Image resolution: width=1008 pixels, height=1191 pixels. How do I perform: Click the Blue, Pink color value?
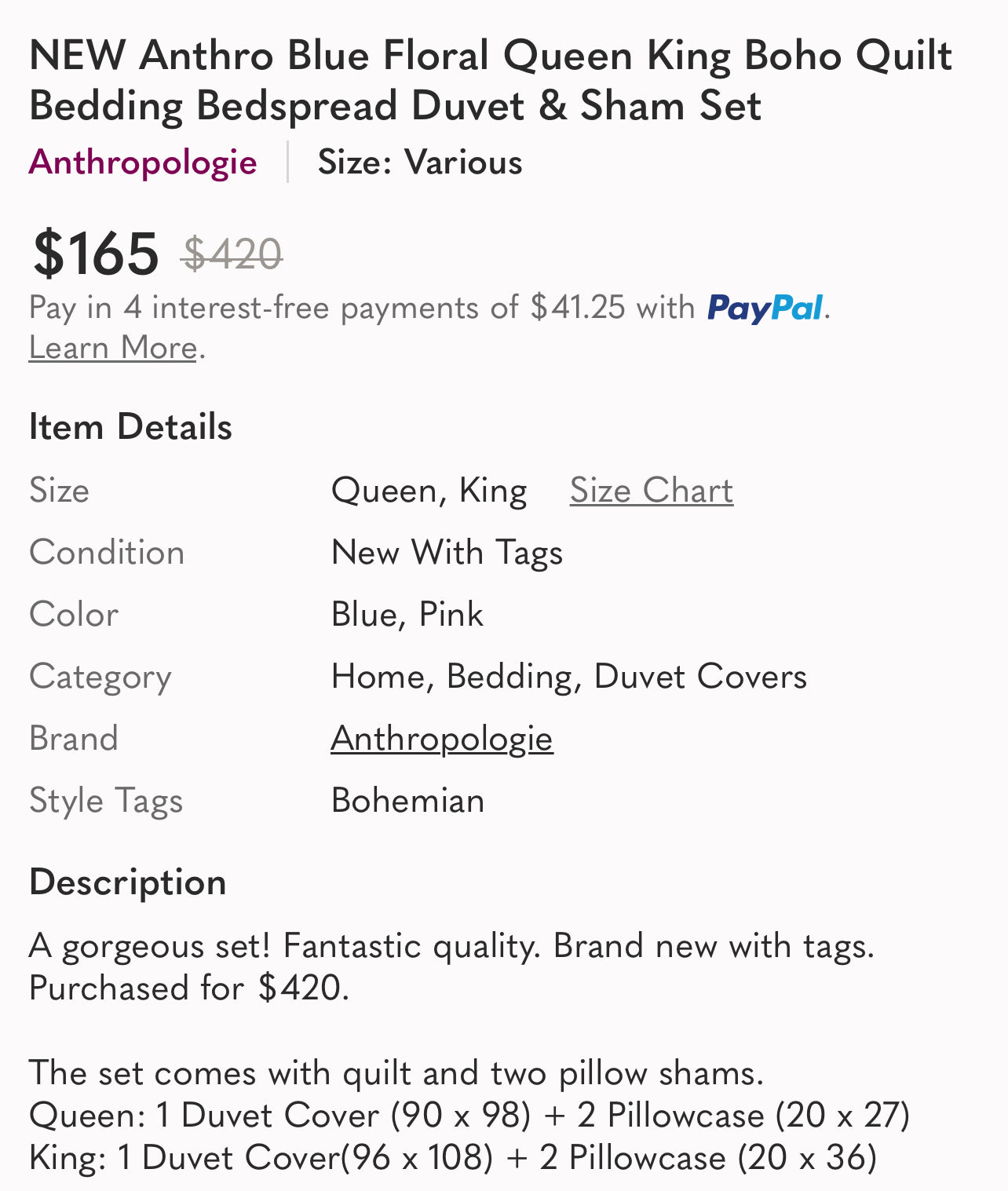point(407,615)
